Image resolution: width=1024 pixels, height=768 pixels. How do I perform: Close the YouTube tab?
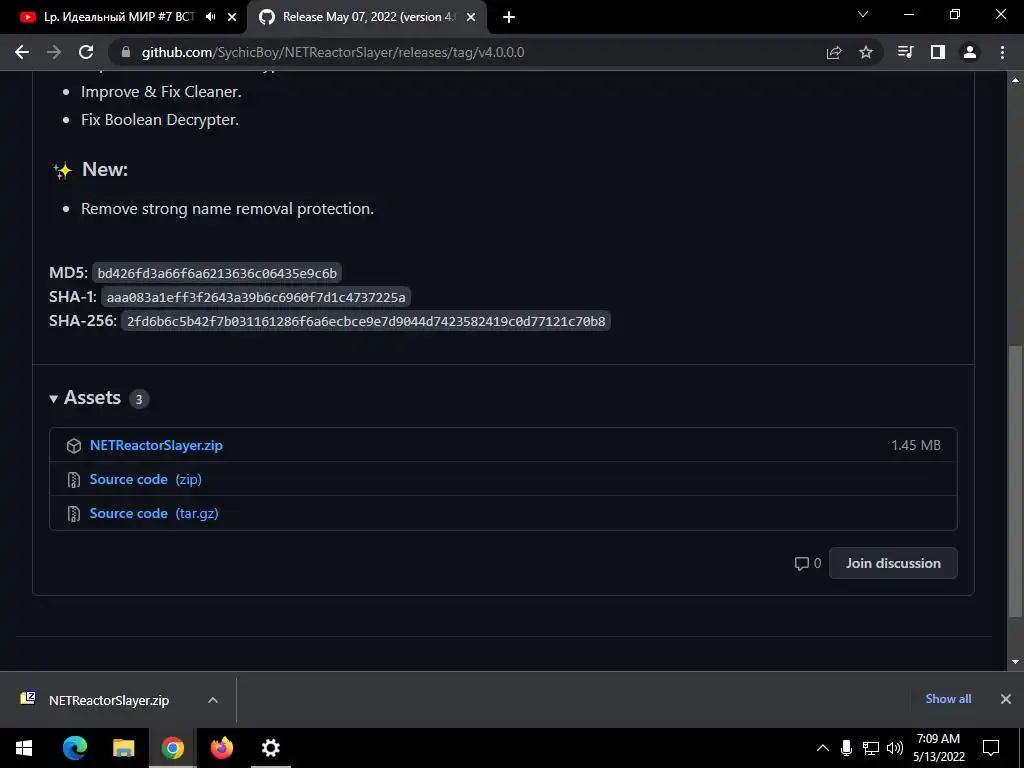(x=232, y=17)
